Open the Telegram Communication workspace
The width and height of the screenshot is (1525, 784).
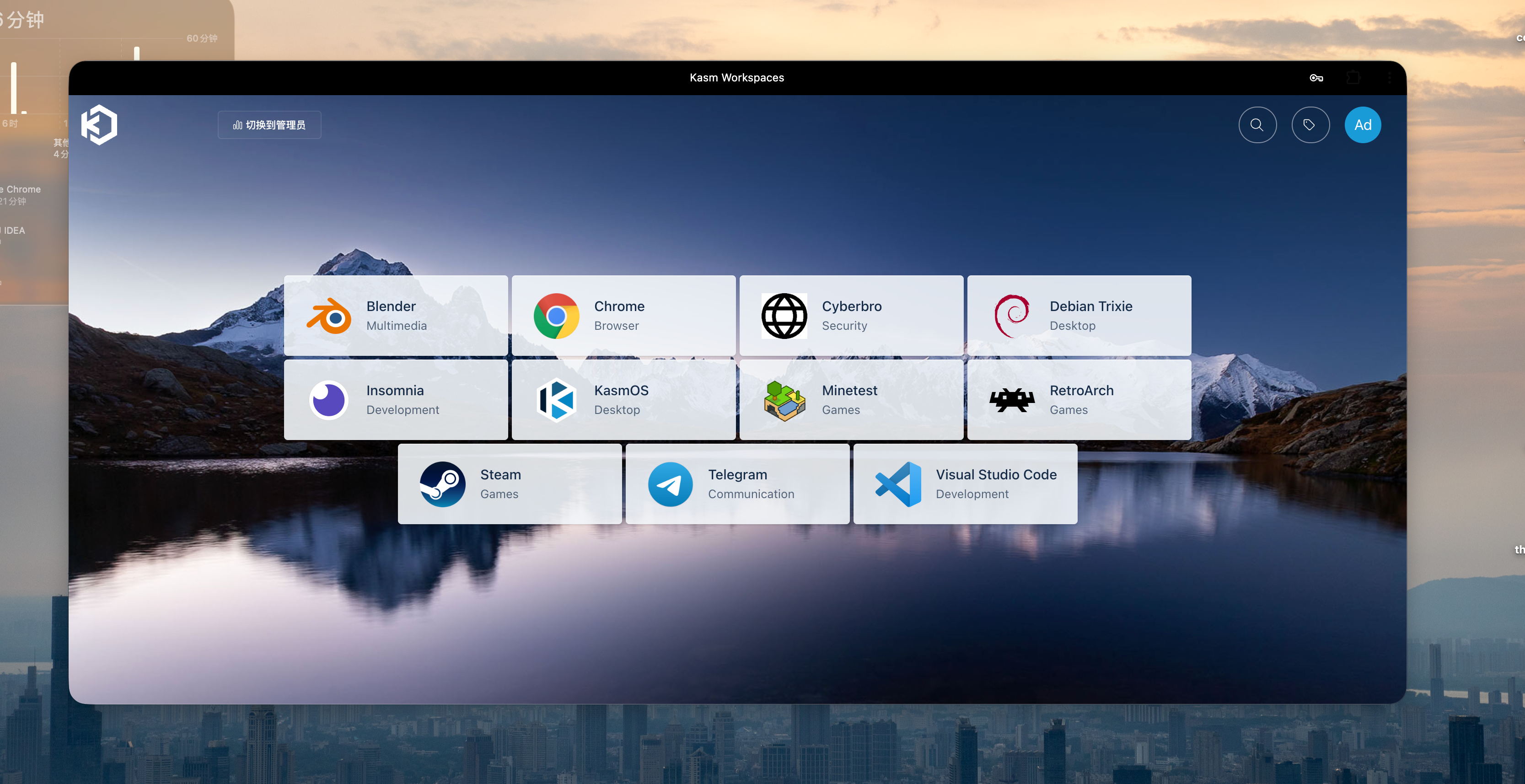[x=737, y=484]
